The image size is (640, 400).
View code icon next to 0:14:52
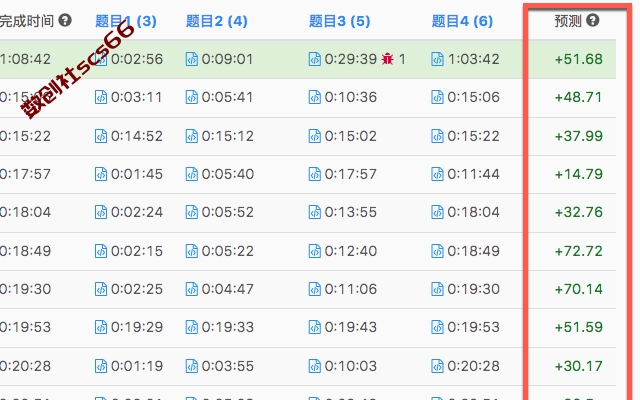click(x=101, y=136)
